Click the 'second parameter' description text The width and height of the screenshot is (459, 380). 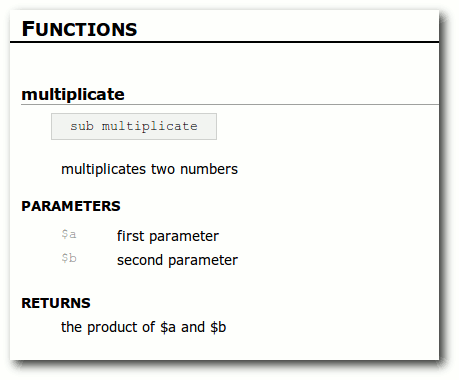[177, 260]
